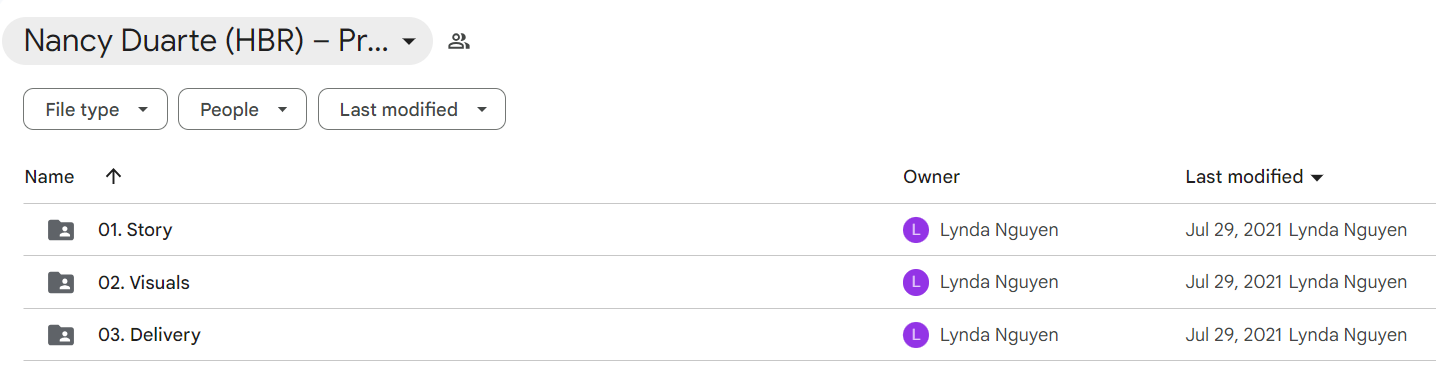
Task: Open the 02. Visuals folder name
Action: 144,283
